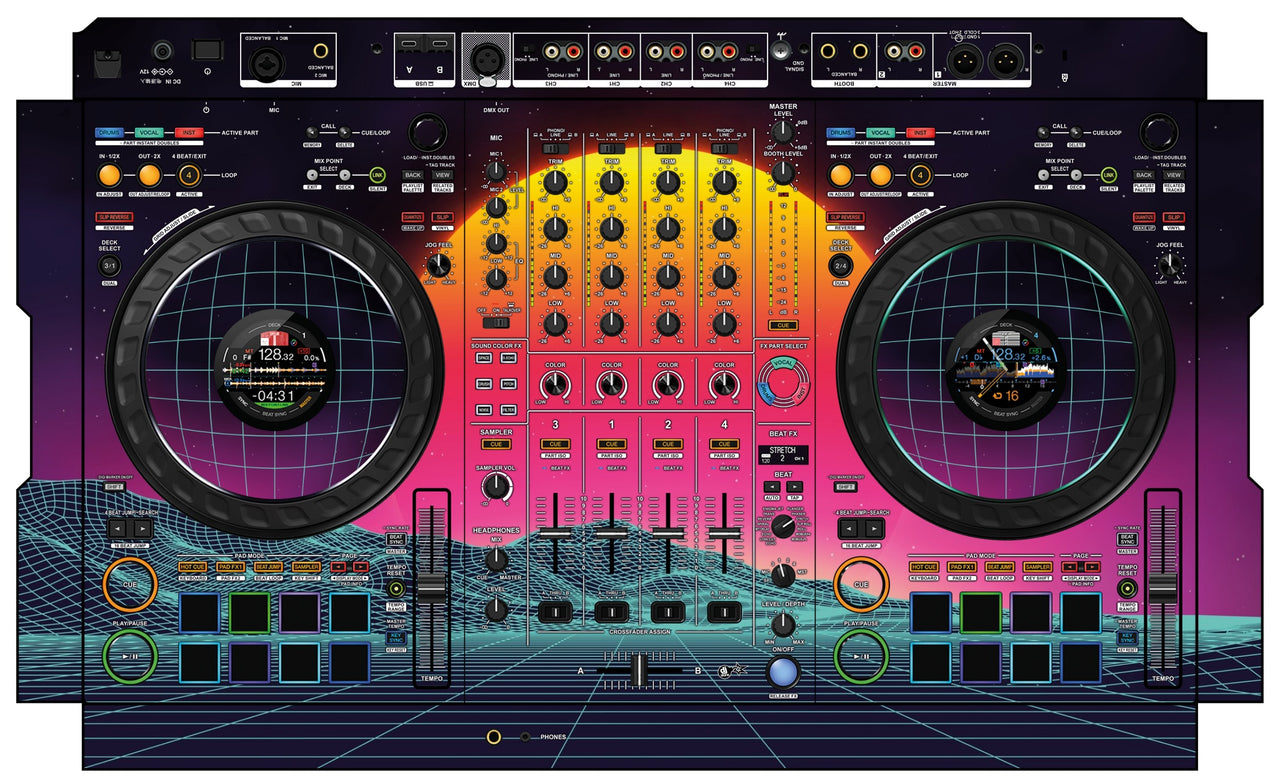Click master CUE button below level meter
Viewport: 1280px width, 778px height.
click(x=783, y=325)
